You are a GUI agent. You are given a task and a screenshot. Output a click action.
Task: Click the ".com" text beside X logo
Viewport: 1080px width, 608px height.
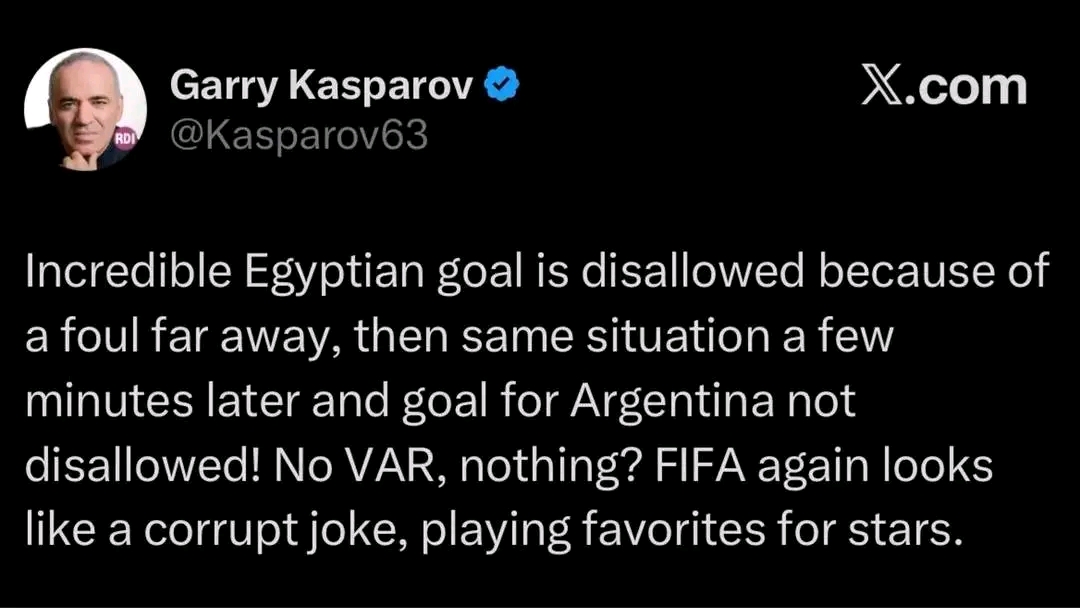tap(966, 87)
